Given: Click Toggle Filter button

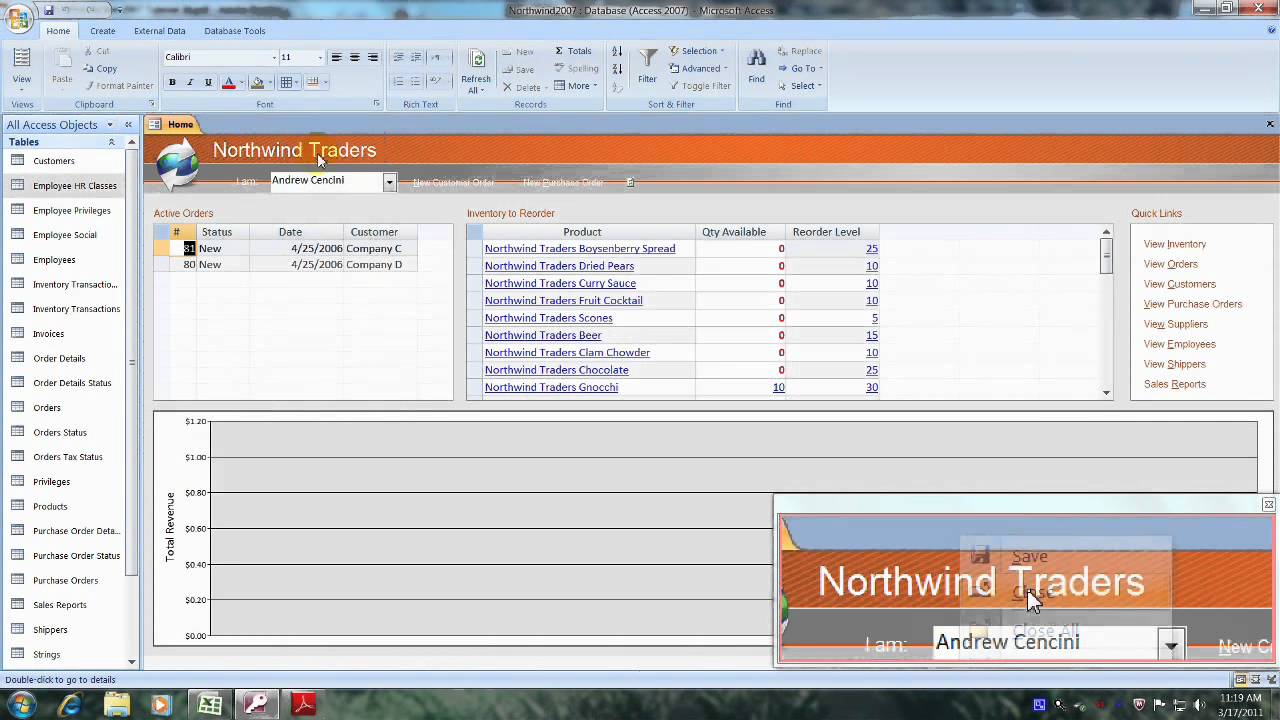Looking at the screenshot, I should click(701, 85).
